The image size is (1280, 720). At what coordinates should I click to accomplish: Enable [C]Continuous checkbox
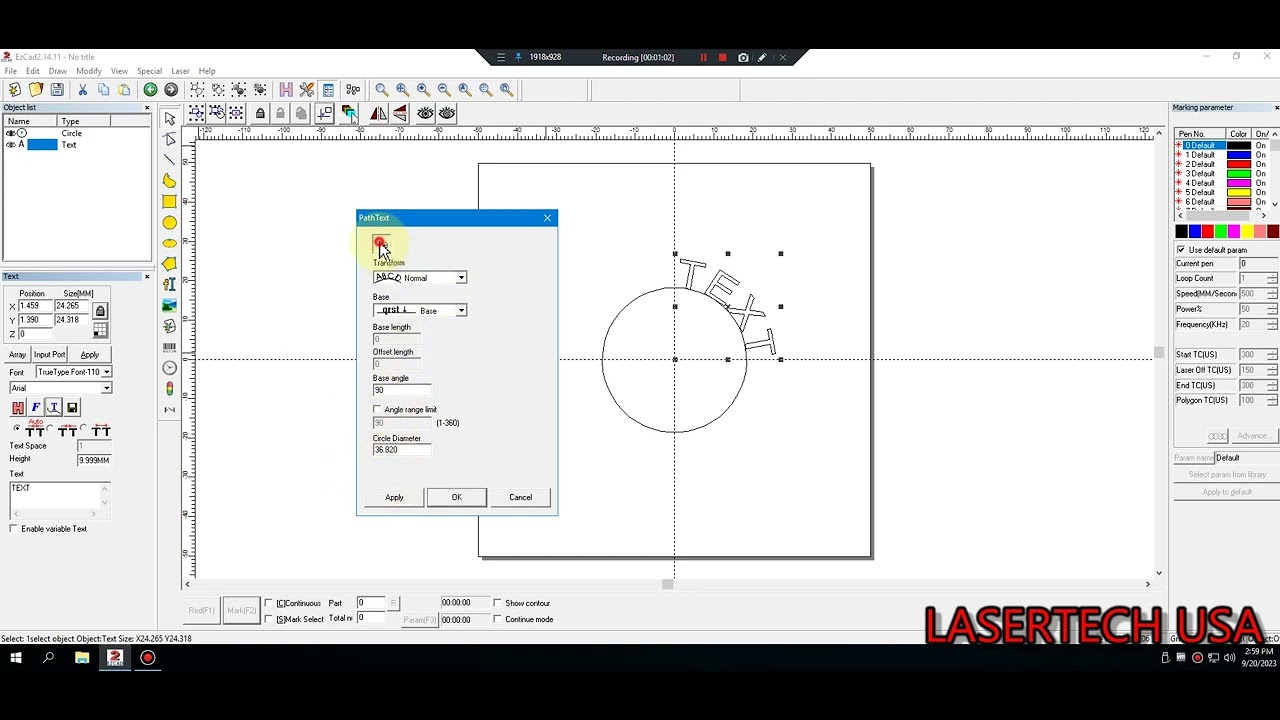point(268,604)
